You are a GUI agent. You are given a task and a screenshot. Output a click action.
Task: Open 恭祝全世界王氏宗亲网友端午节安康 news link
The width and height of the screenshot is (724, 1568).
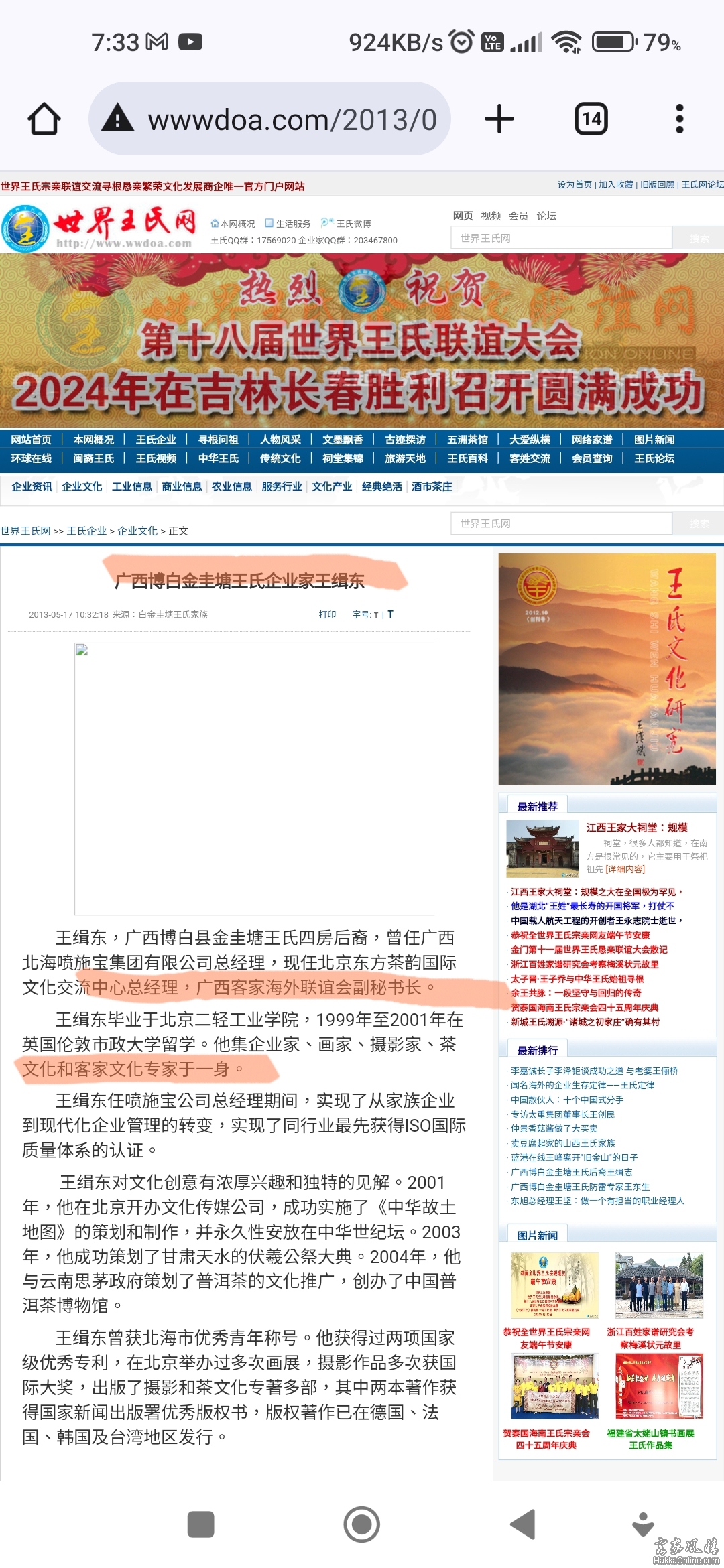(581, 935)
